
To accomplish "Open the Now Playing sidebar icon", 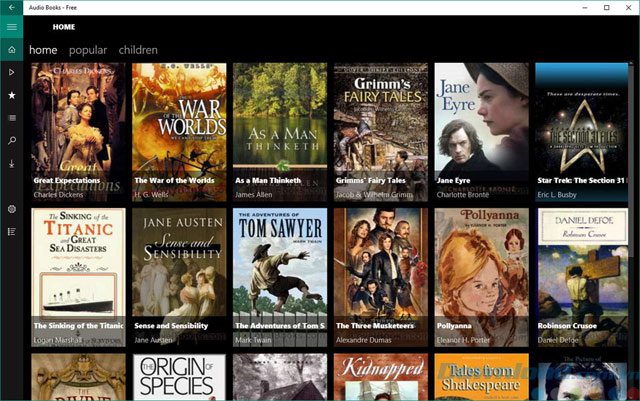I will [x=11, y=72].
